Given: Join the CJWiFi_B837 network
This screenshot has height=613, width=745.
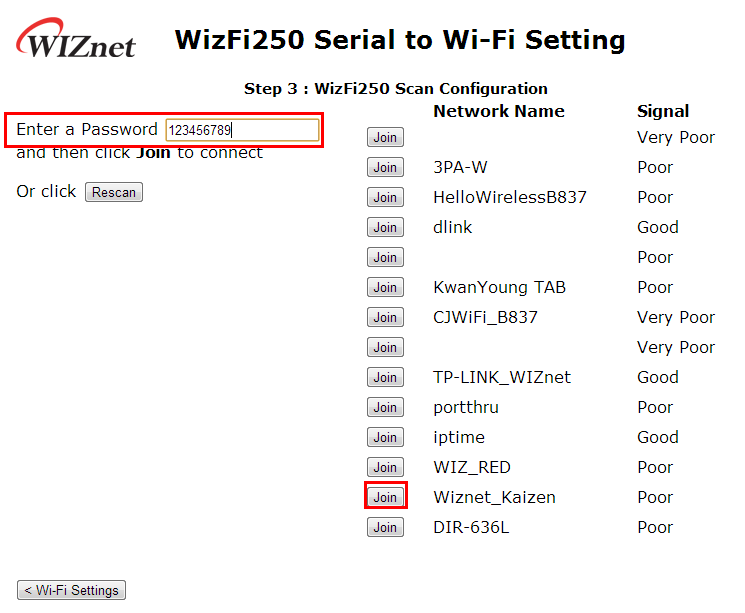Looking at the screenshot, I should click(x=385, y=317).
